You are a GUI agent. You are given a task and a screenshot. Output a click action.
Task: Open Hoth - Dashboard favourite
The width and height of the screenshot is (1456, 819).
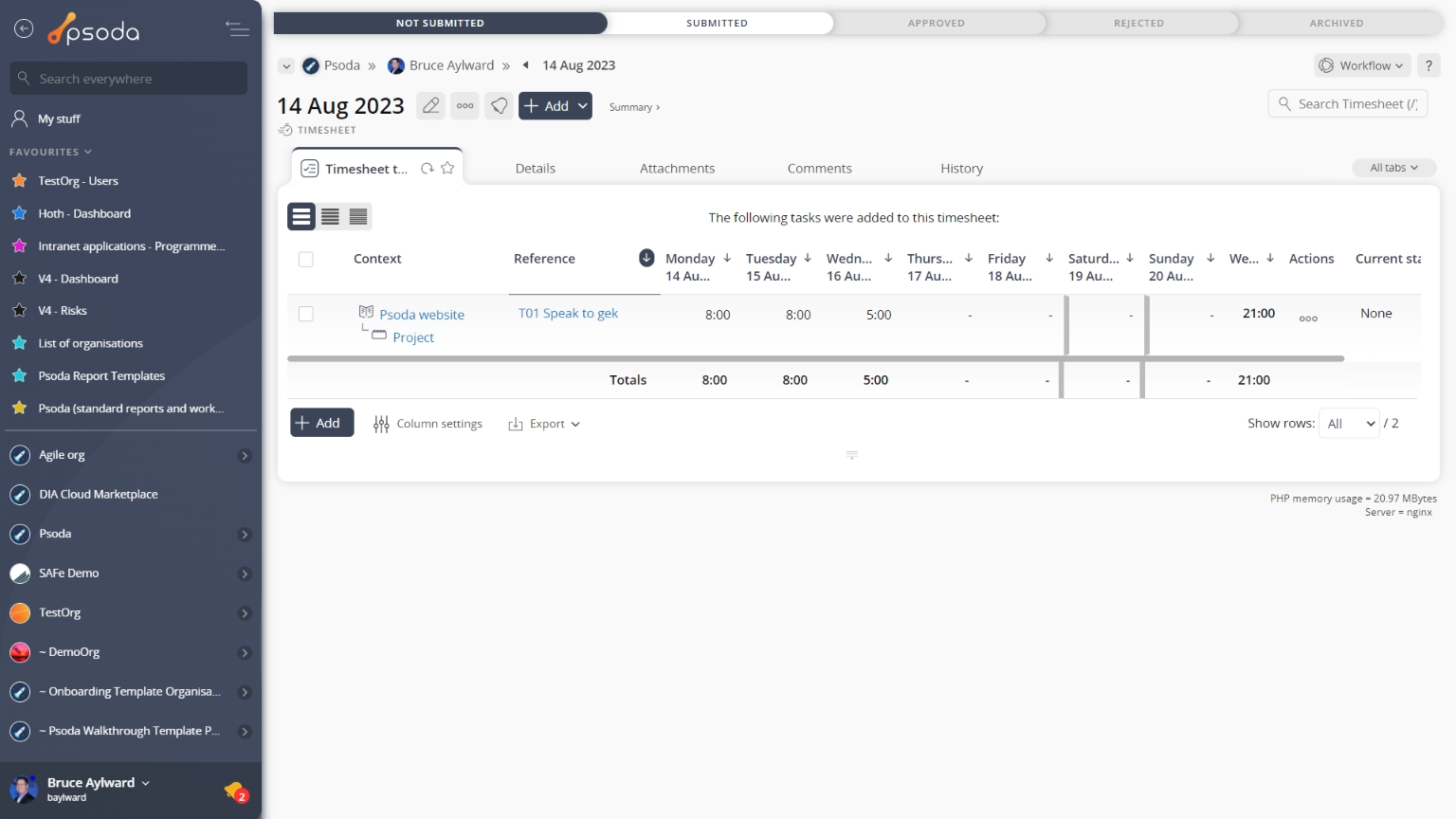[84, 213]
